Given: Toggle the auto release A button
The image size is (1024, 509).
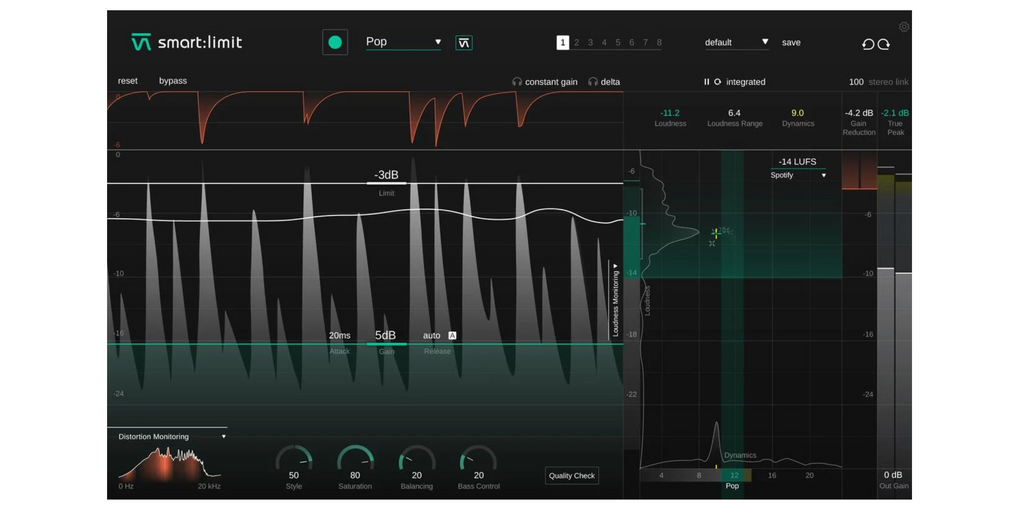Looking at the screenshot, I should click(452, 336).
